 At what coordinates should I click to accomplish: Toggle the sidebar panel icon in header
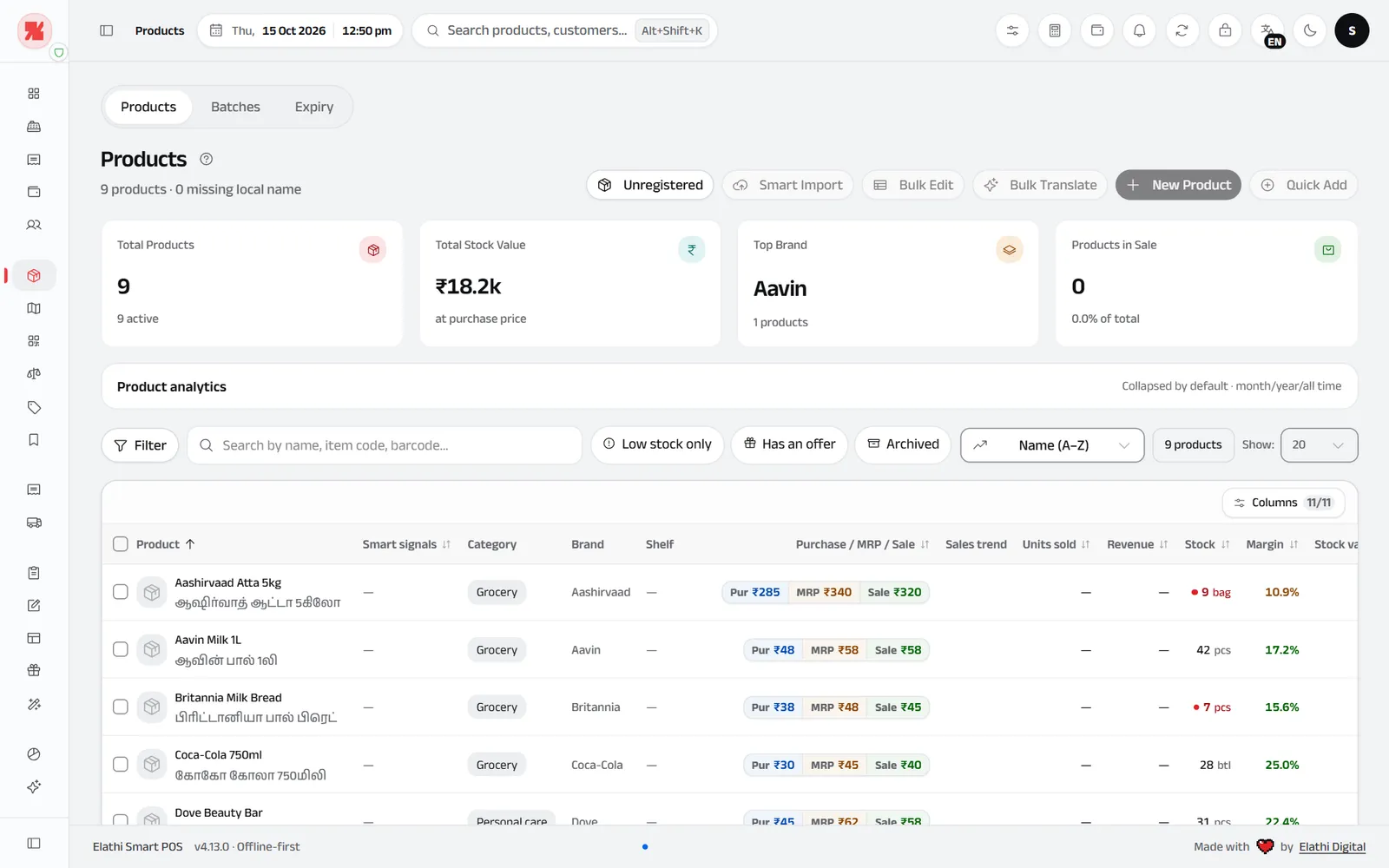click(107, 30)
